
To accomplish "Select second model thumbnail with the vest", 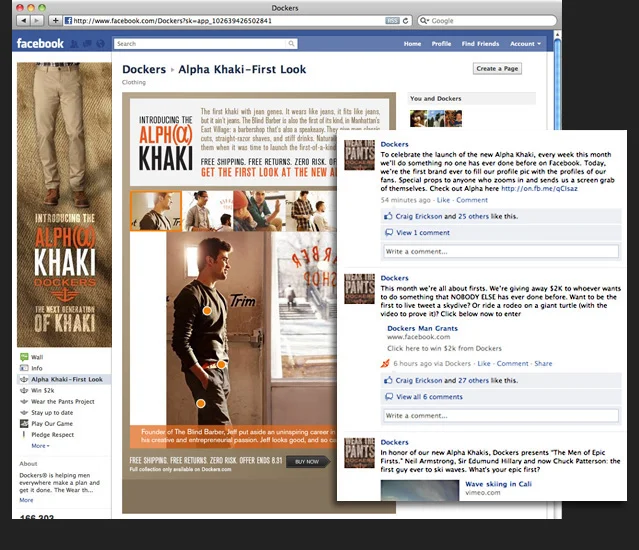I will tap(208, 211).
